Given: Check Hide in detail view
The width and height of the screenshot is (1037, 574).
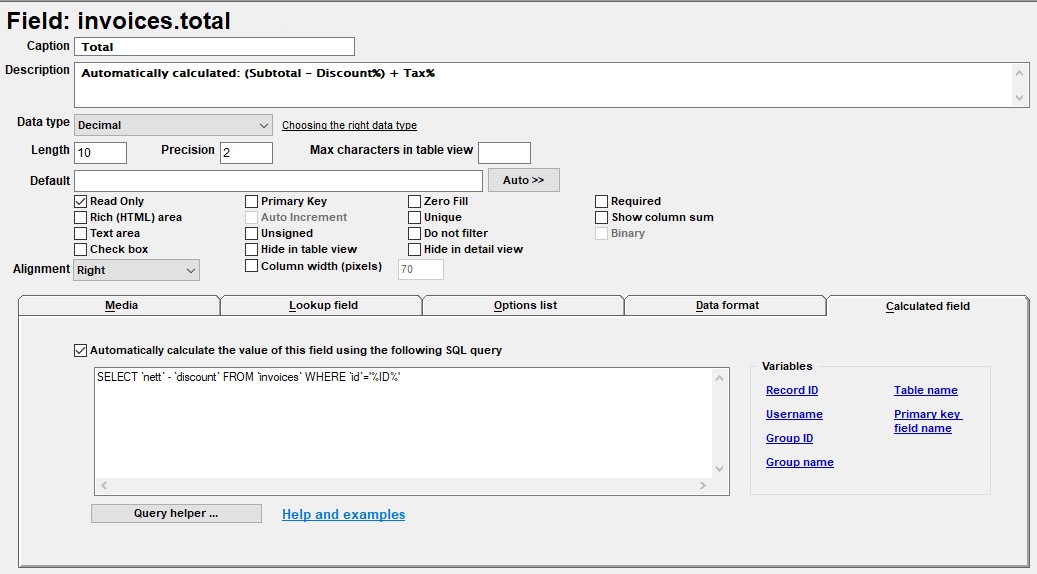Looking at the screenshot, I should 415,249.
